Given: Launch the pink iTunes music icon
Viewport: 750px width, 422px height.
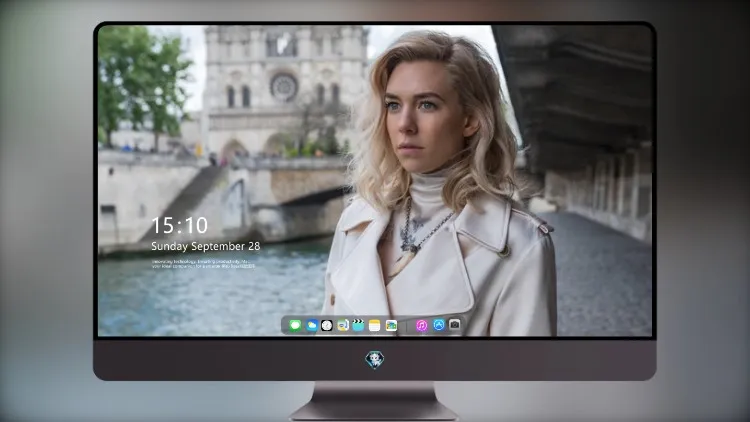Looking at the screenshot, I should point(421,325).
